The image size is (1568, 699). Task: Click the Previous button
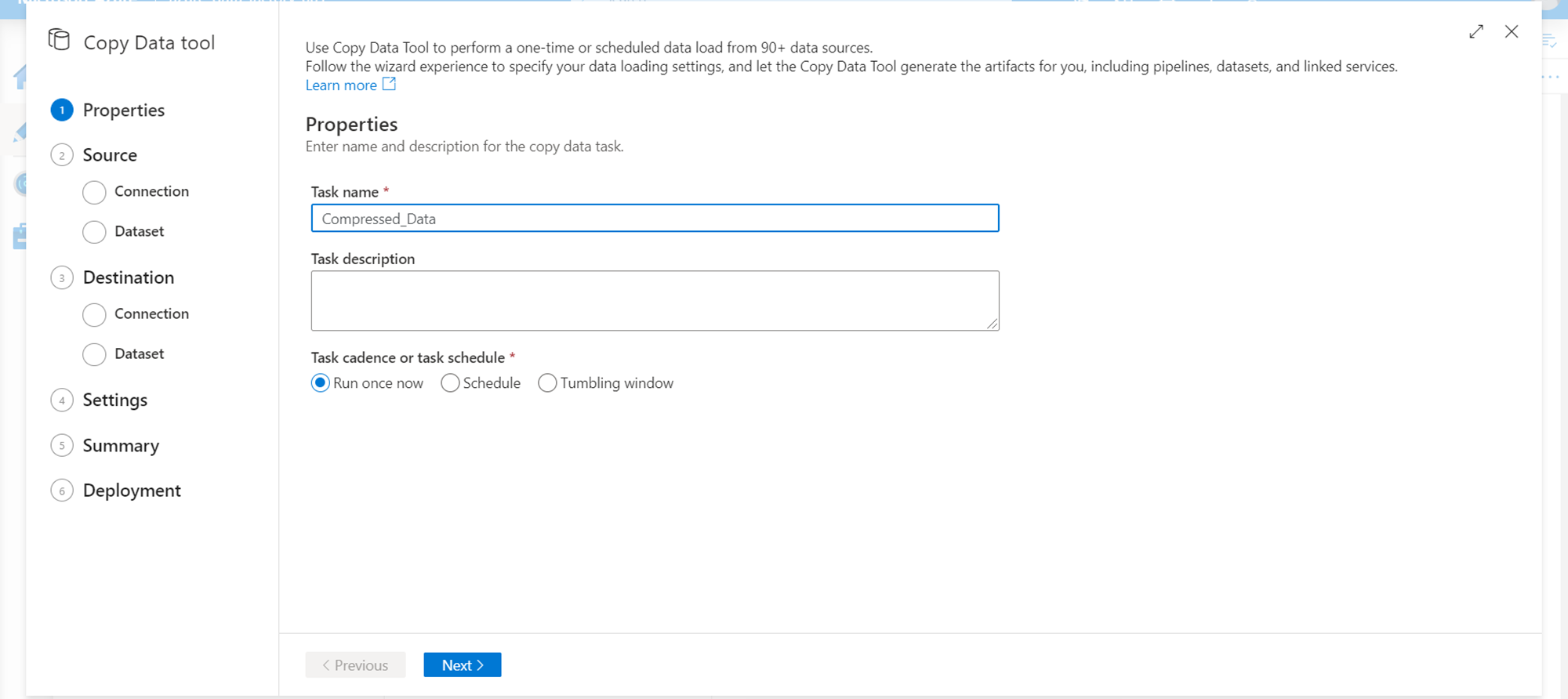point(355,665)
